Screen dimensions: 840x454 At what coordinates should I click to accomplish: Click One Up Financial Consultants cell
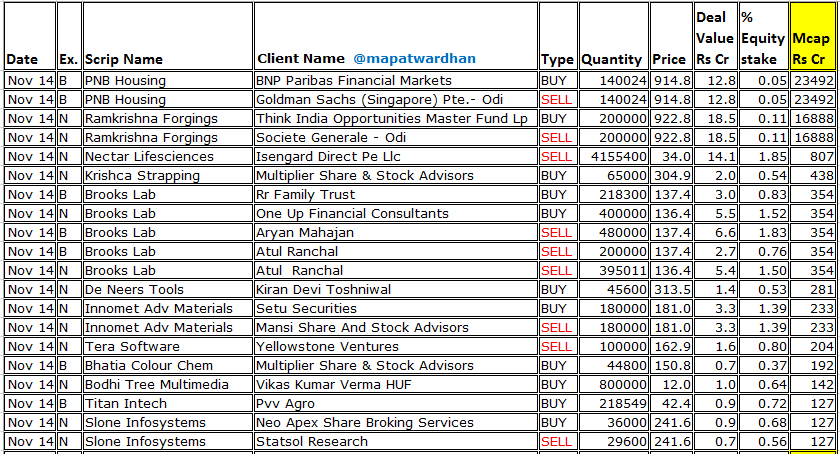click(396, 213)
